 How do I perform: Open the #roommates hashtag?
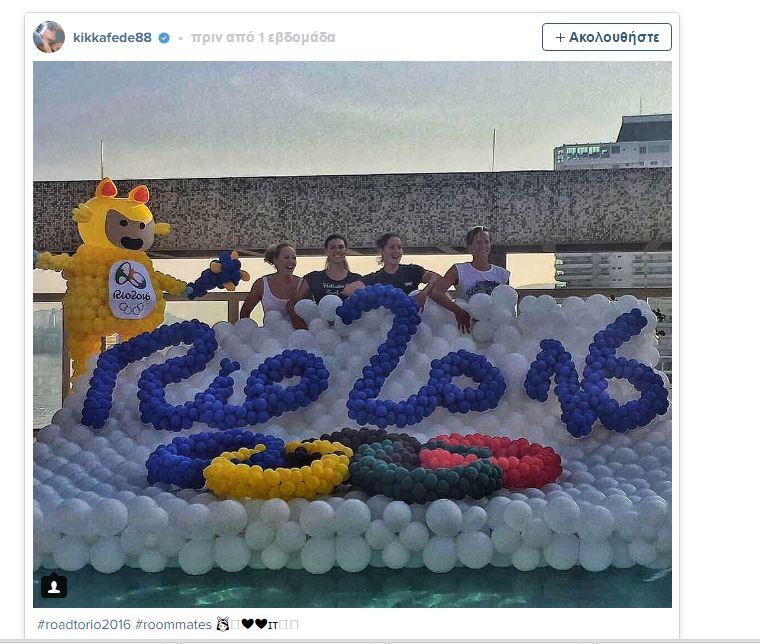pyautogui.click(x=174, y=625)
